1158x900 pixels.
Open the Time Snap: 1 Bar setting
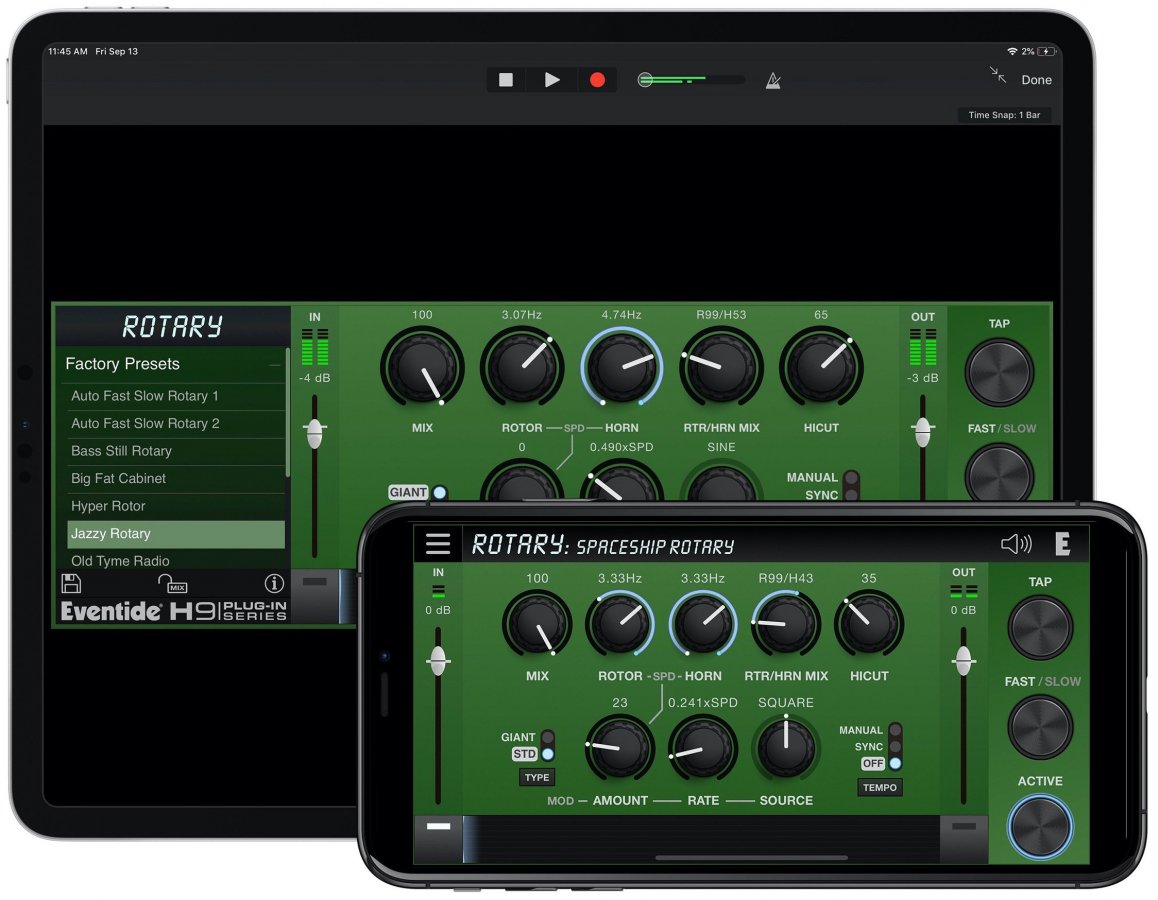(x=1004, y=115)
